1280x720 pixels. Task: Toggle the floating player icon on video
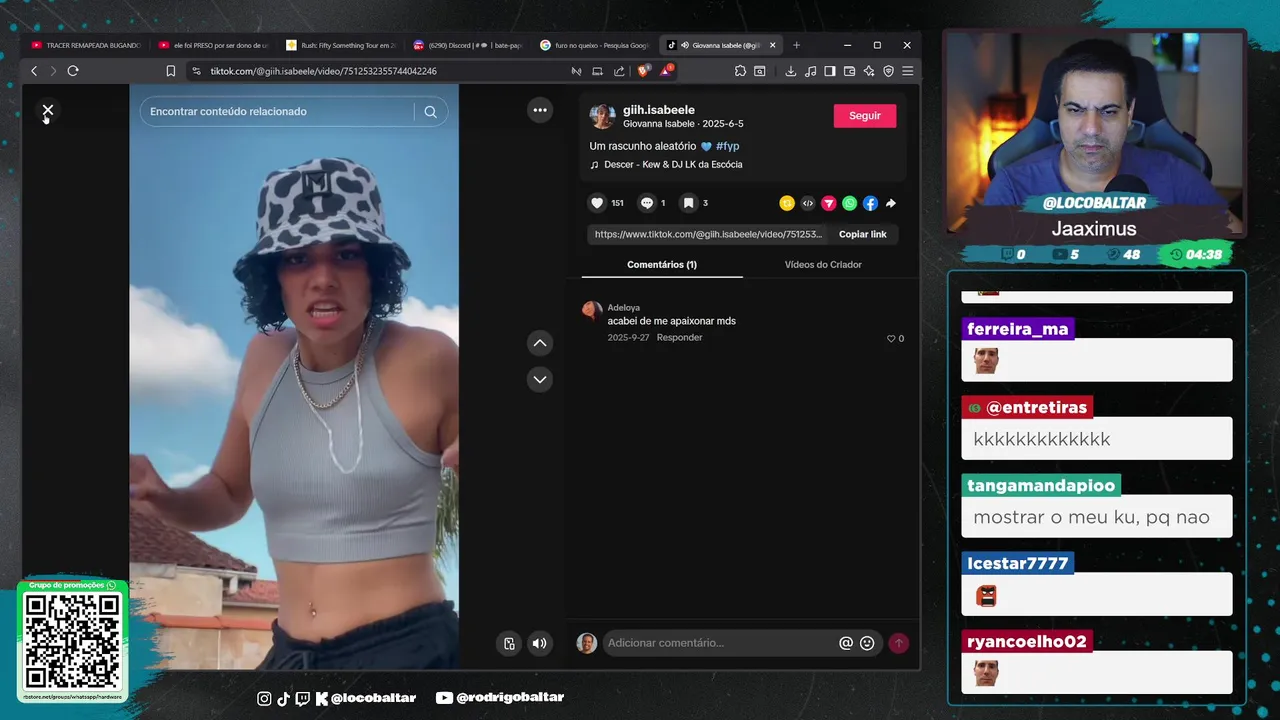(x=509, y=643)
